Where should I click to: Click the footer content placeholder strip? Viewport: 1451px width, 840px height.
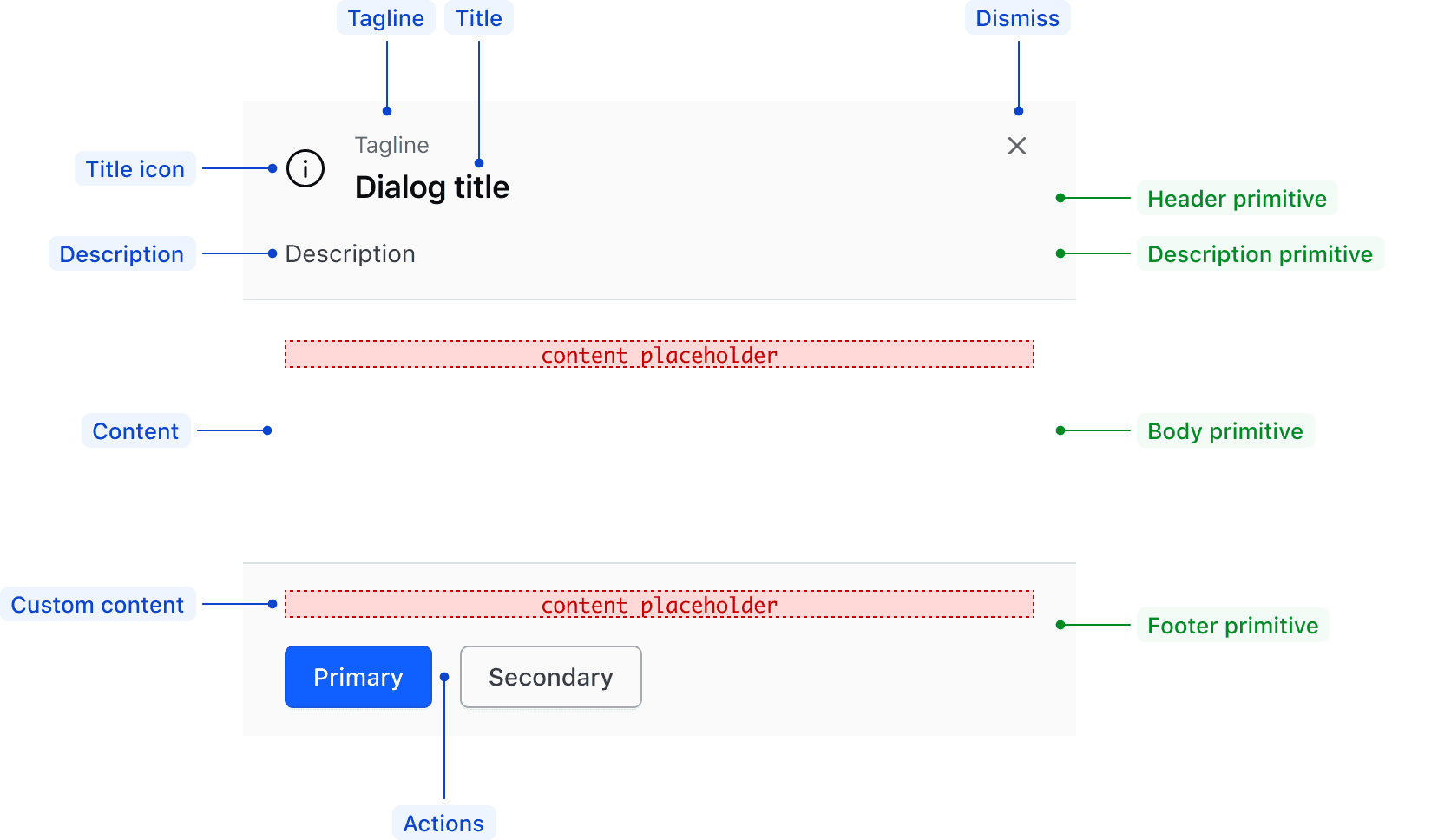659,604
